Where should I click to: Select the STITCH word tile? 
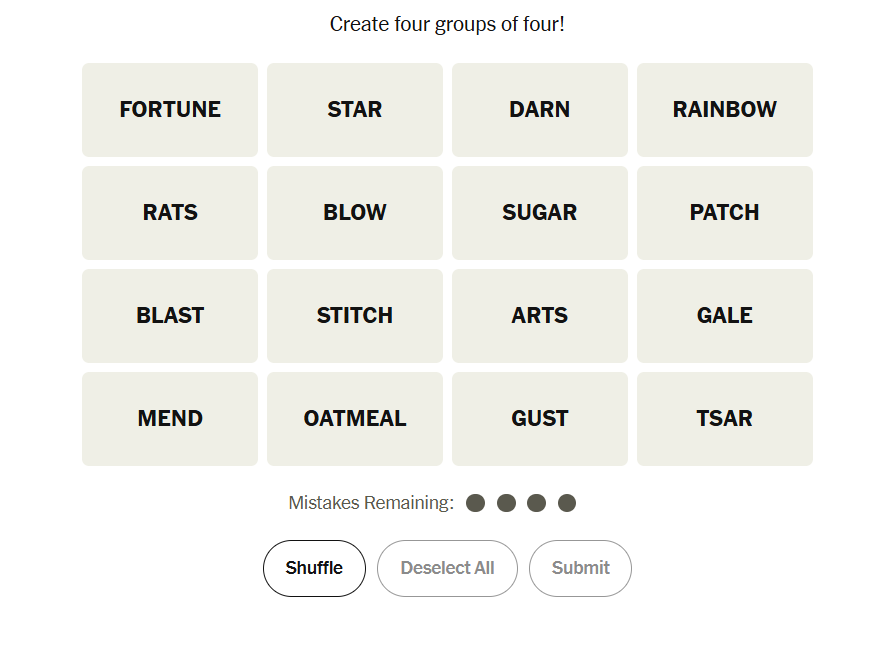[x=355, y=316]
